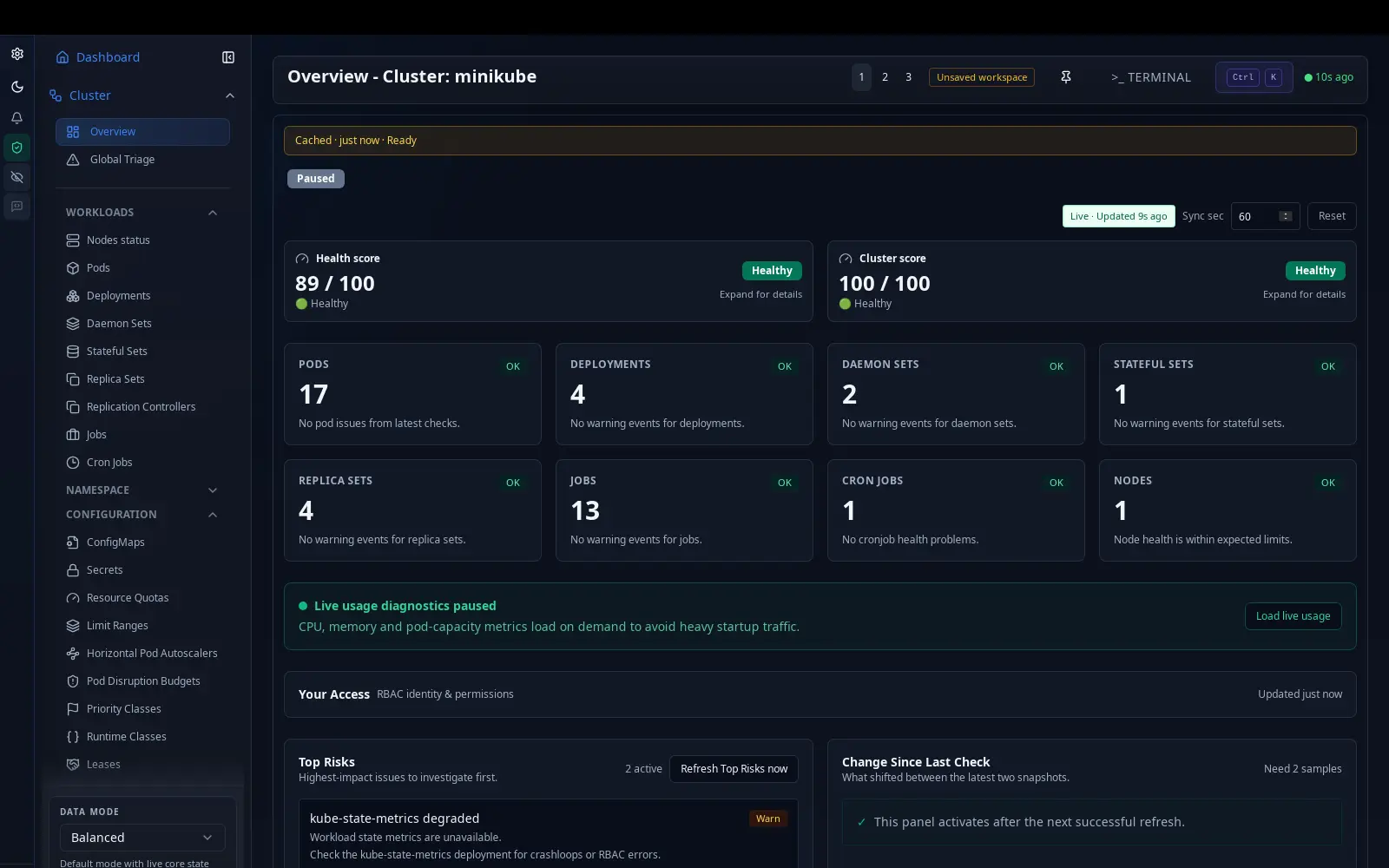Click the Health score gauge icon
The width and height of the screenshot is (1389, 868).
(x=302, y=259)
